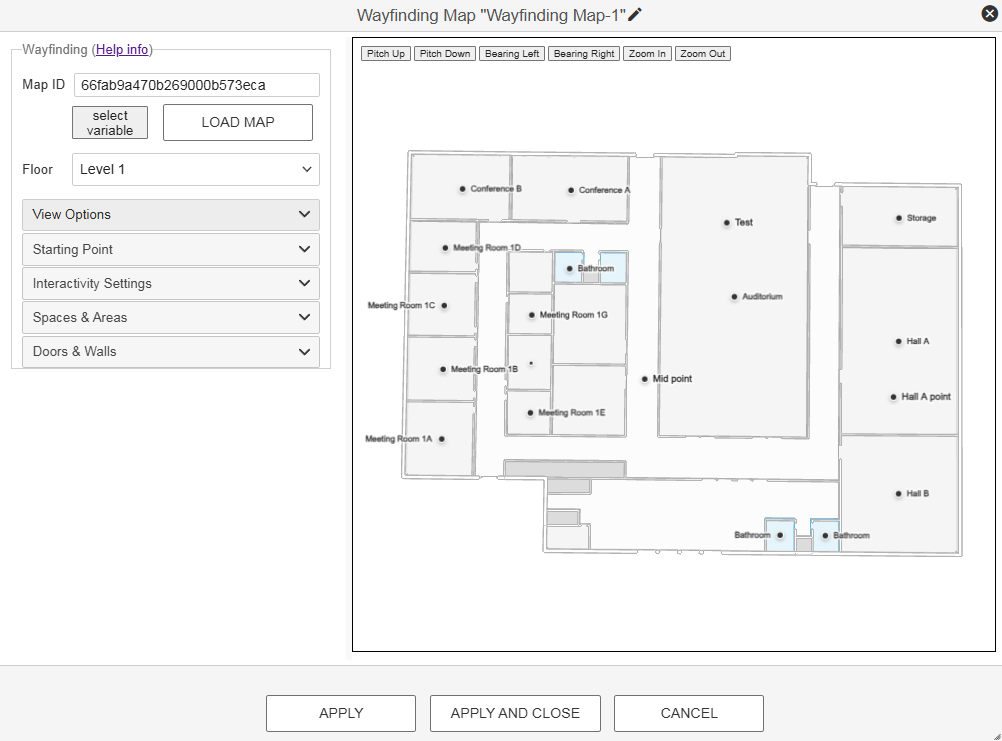Screen dimensions: 1002x741
Task: Zoom In on the floor plan
Action: pyautogui.click(x=646, y=53)
